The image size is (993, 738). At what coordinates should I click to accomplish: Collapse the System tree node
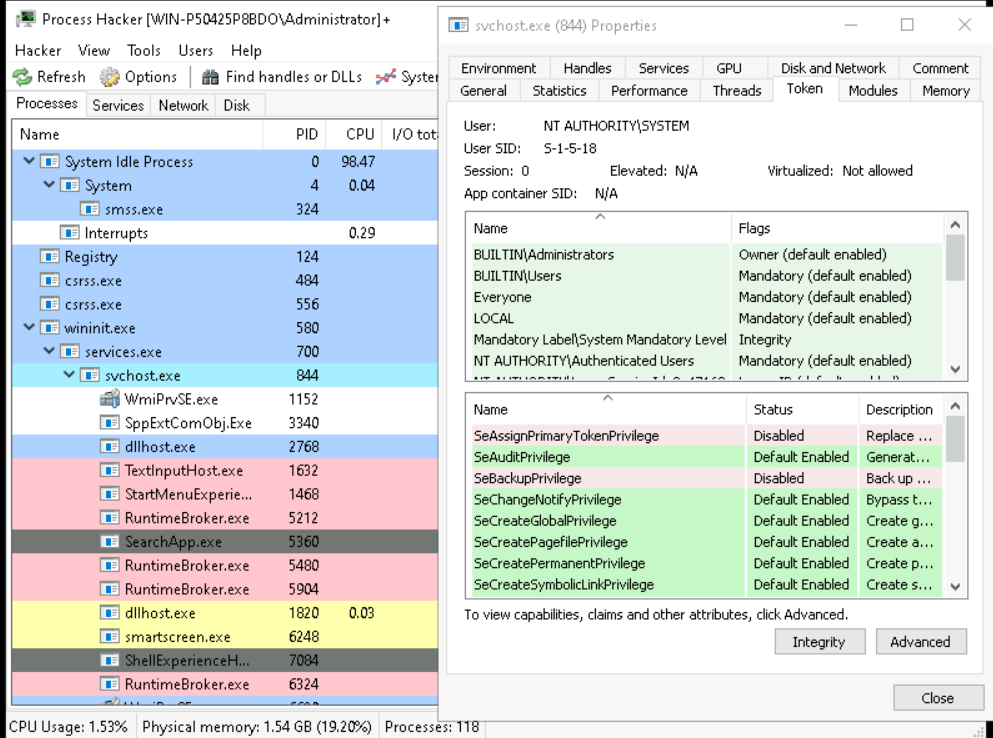point(49,185)
